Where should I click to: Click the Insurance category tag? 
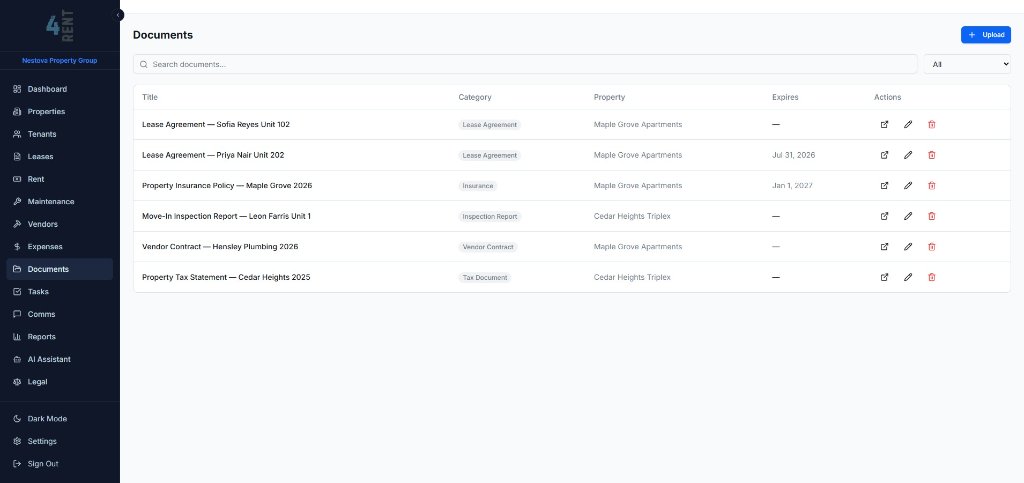point(477,186)
